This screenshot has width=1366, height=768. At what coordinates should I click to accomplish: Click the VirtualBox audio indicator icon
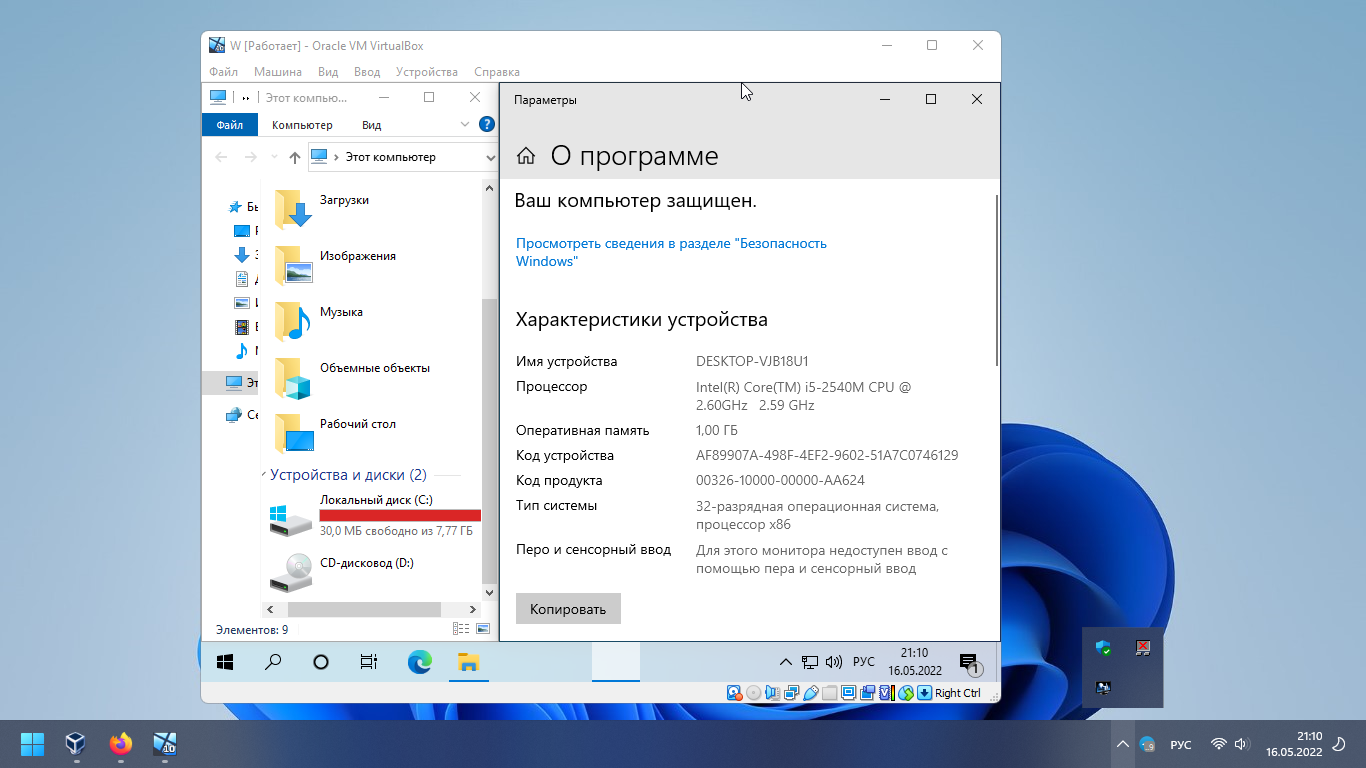coord(772,693)
